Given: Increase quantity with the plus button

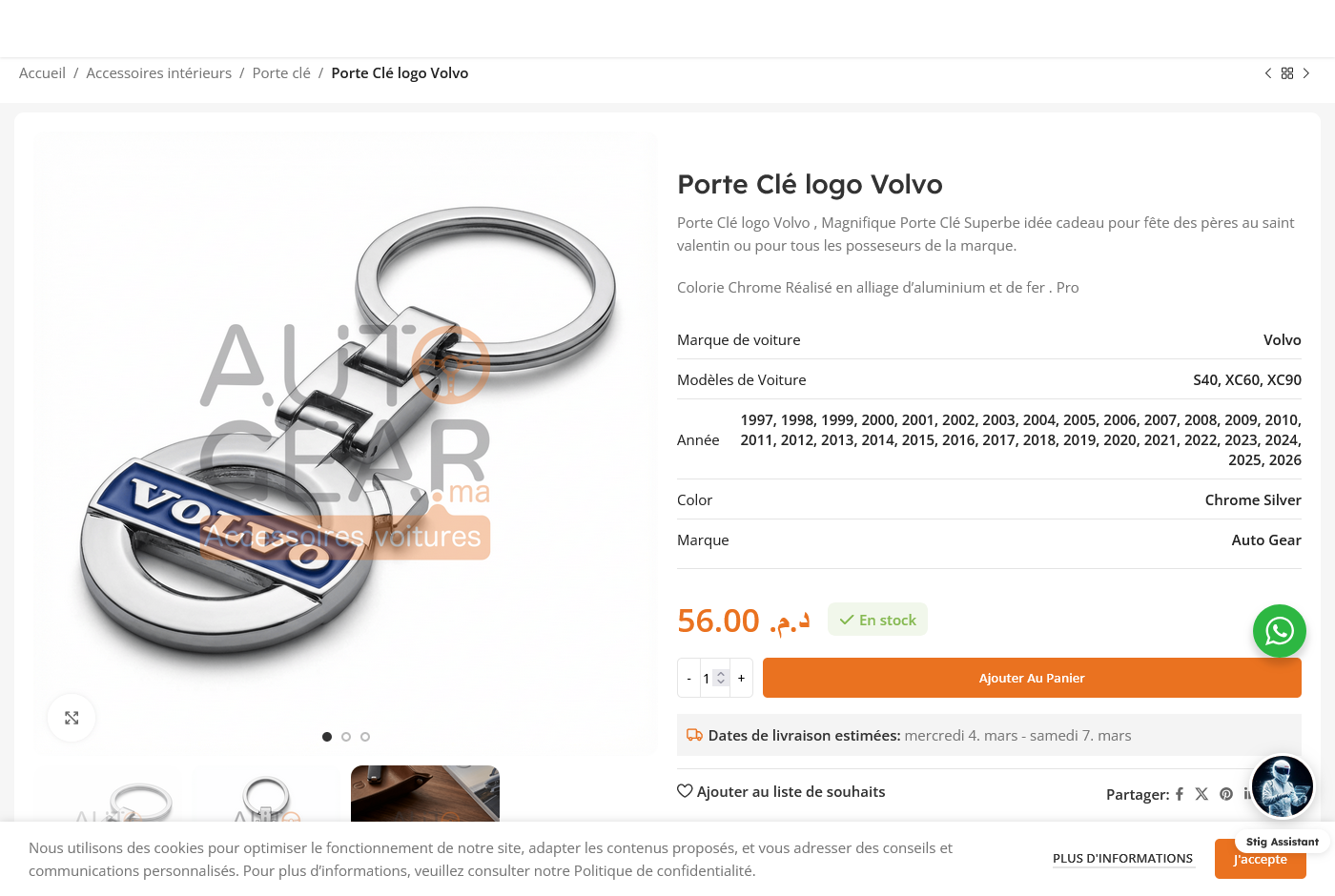Looking at the screenshot, I should click(741, 678).
